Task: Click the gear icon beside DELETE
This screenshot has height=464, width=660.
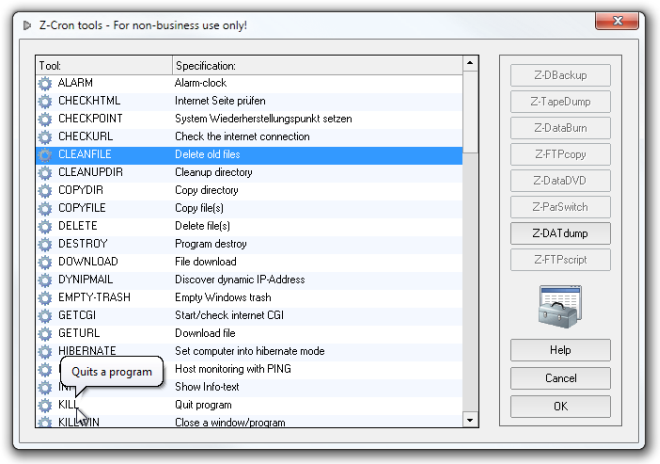Action: tap(45, 227)
